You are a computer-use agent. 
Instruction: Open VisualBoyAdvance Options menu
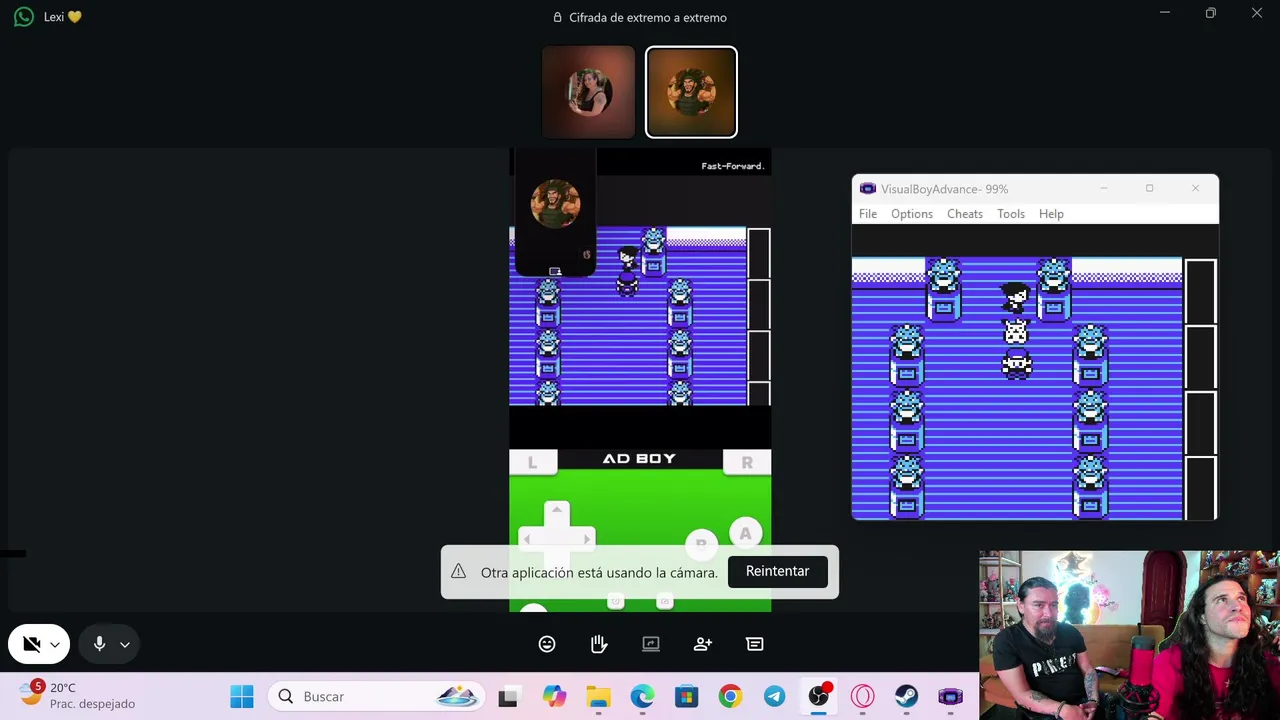(x=912, y=214)
